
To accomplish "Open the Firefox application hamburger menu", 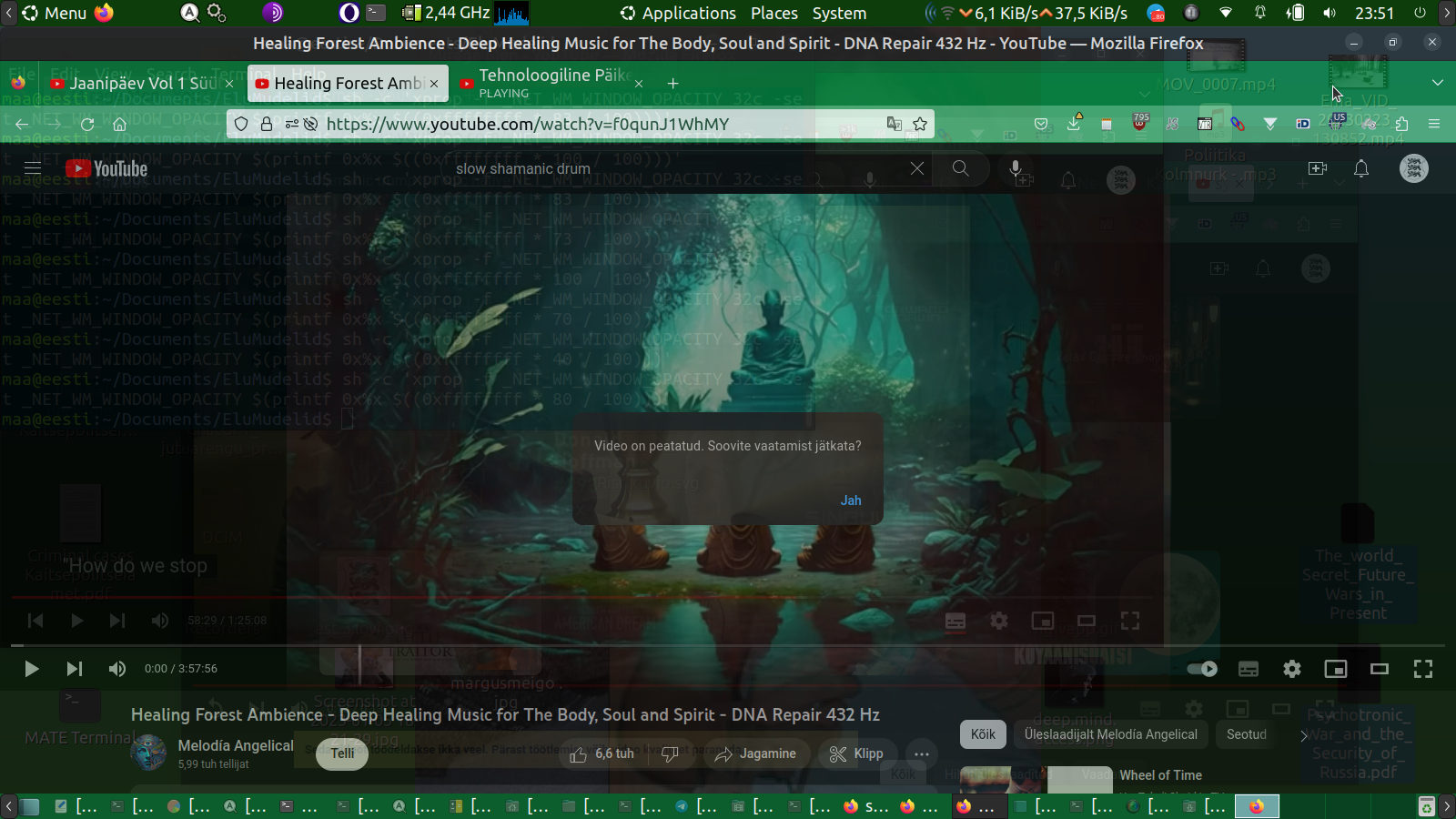I will [1434, 124].
